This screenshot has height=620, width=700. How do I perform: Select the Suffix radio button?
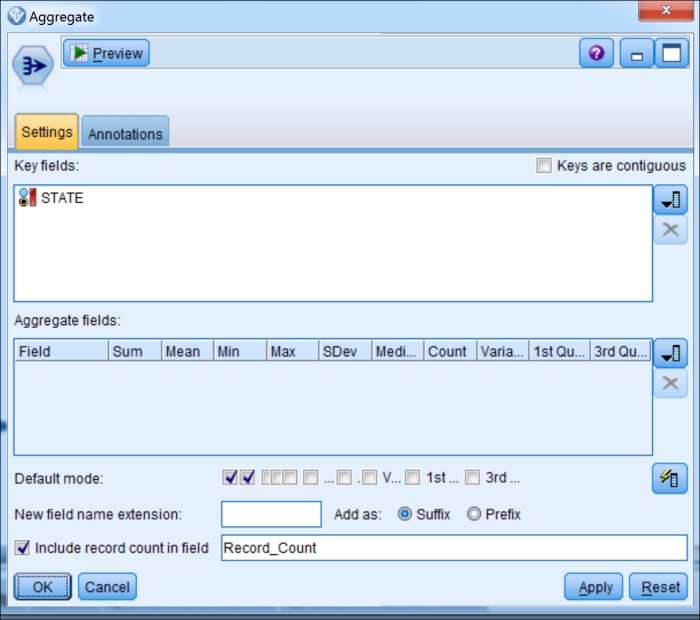[404, 514]
